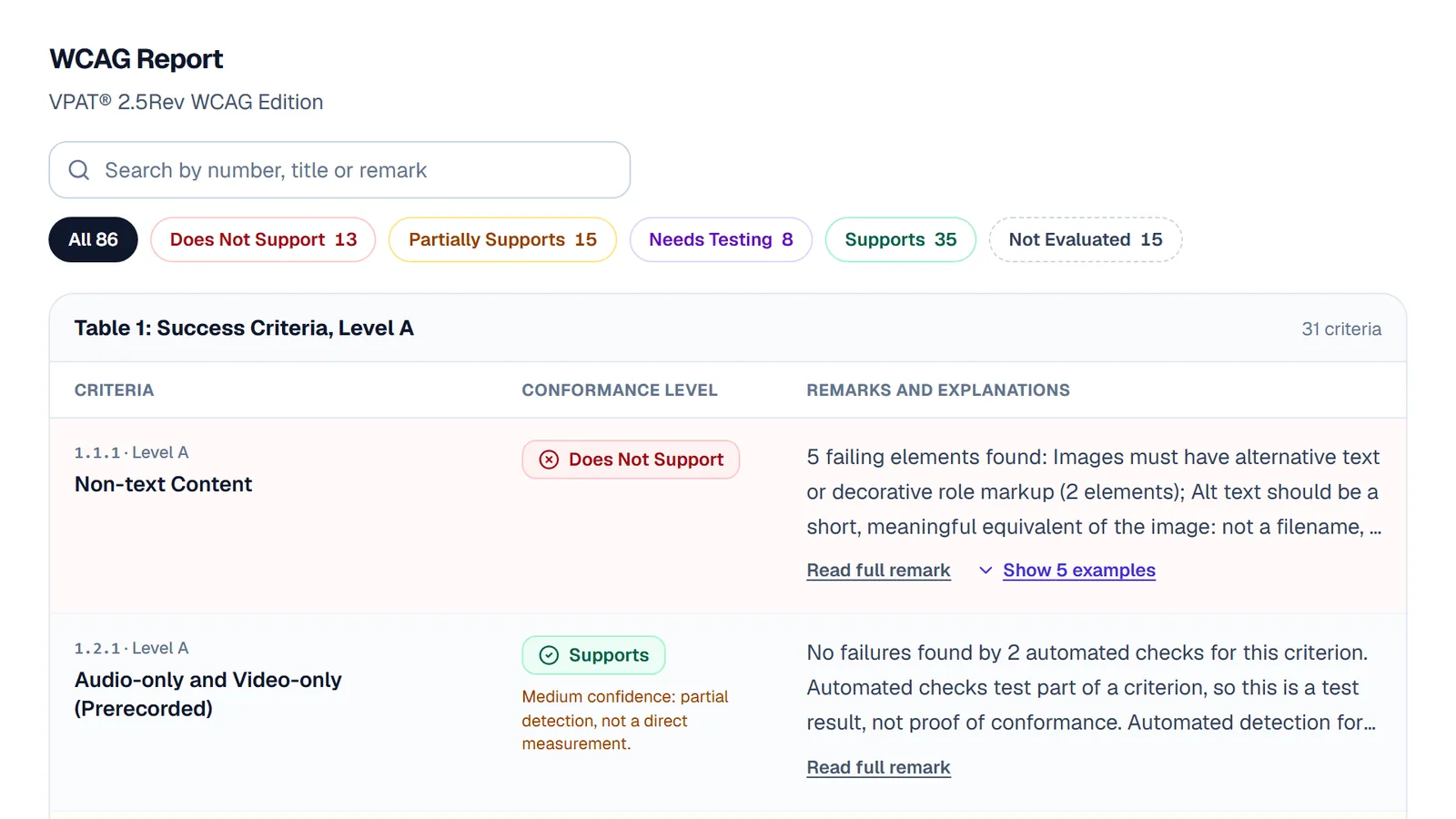
Task: Focus the search by number, title or remark field
Action: coord(339,170)
